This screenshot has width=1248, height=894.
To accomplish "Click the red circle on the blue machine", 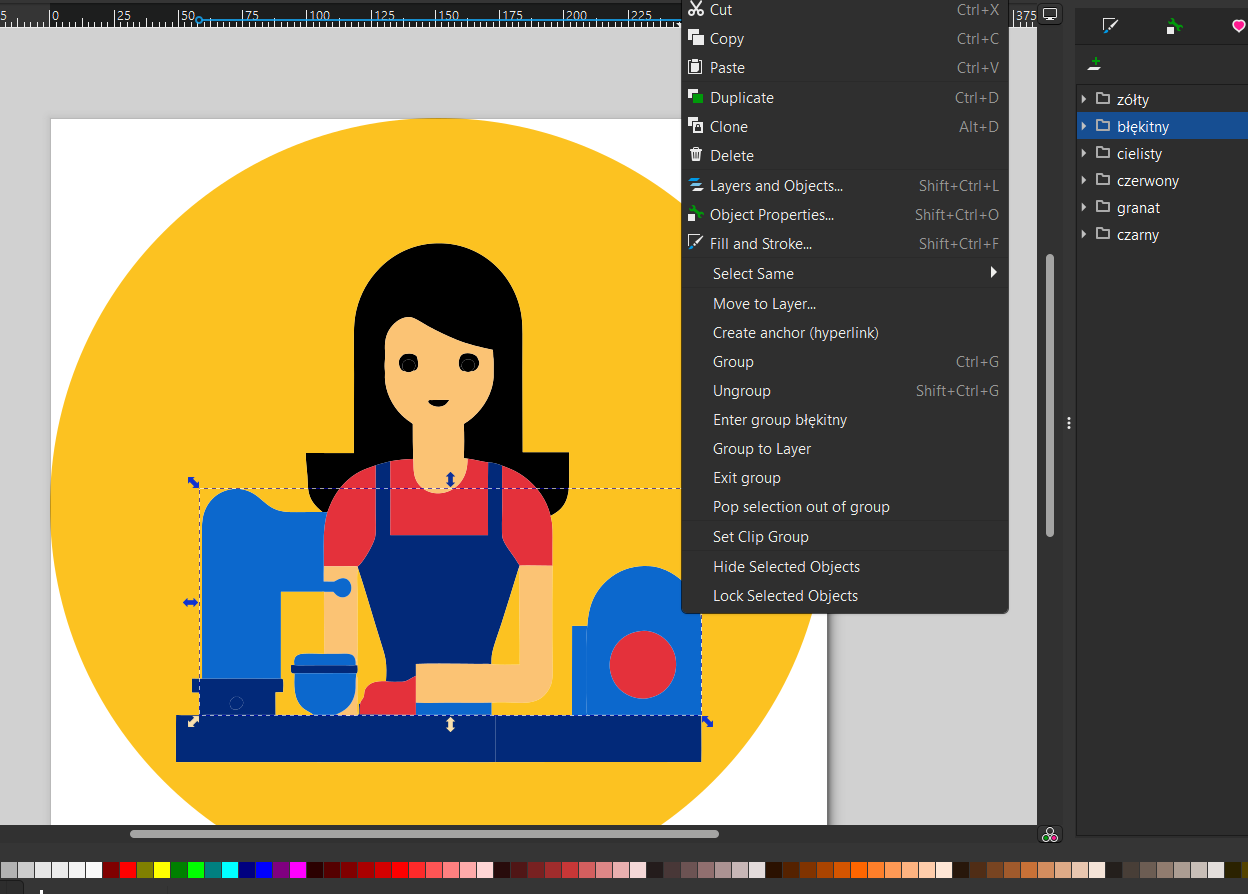I will coord(643,665).
